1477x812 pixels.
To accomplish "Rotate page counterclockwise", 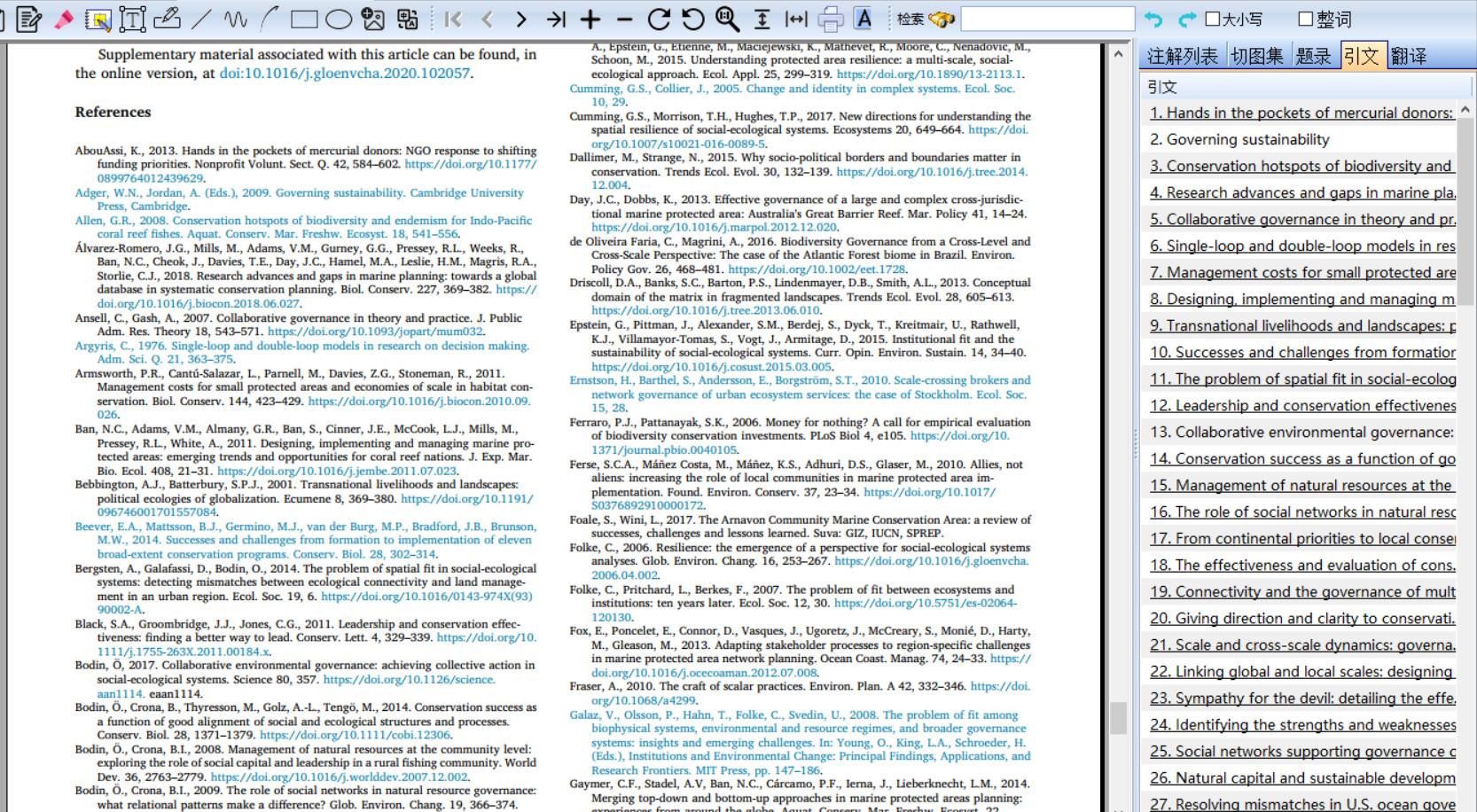I will click(x=693, y=19).
